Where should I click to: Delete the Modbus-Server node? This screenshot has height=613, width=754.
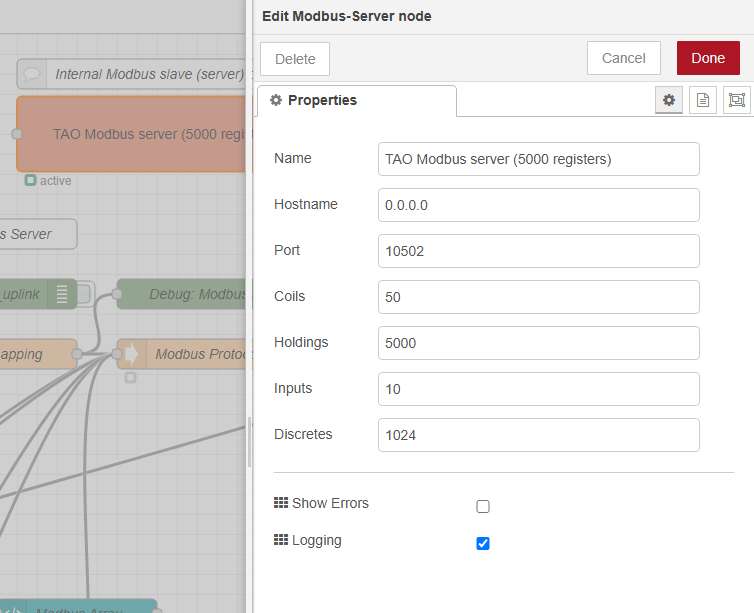(x=295, y=59)
